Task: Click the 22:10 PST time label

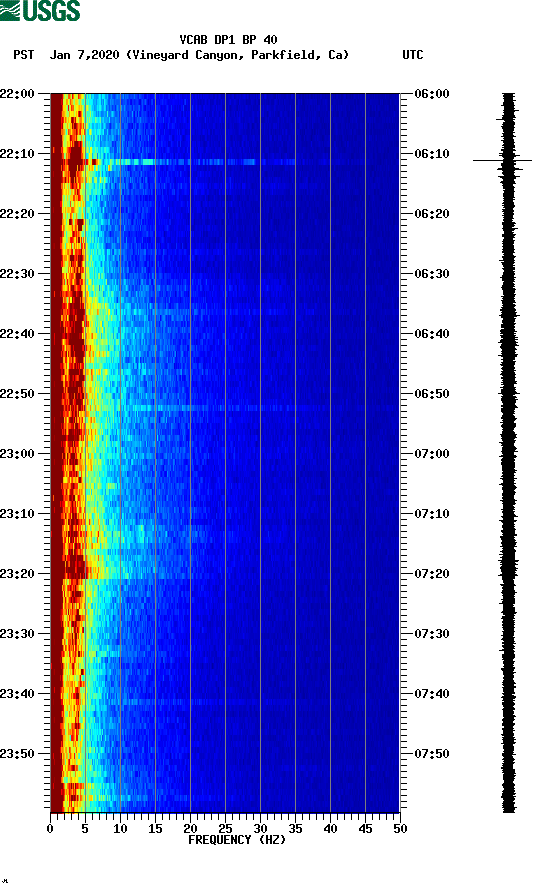Action: click(x=17, y=154)
